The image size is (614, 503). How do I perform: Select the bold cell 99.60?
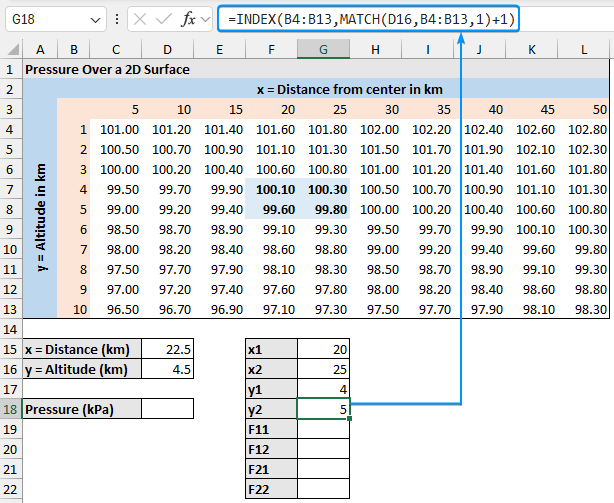[x=271, y=209]
